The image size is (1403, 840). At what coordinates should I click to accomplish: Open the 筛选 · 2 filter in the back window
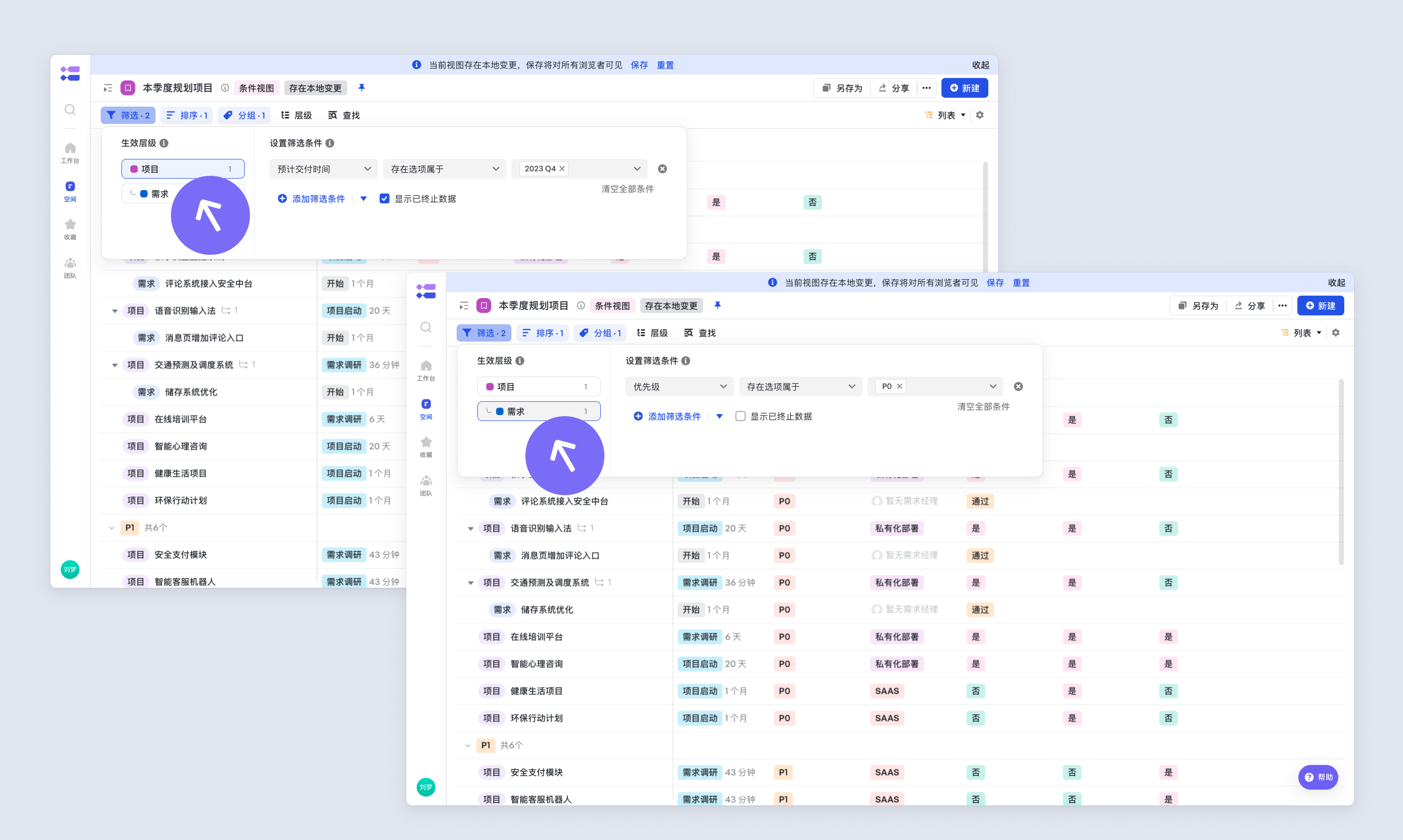(128, 115)
